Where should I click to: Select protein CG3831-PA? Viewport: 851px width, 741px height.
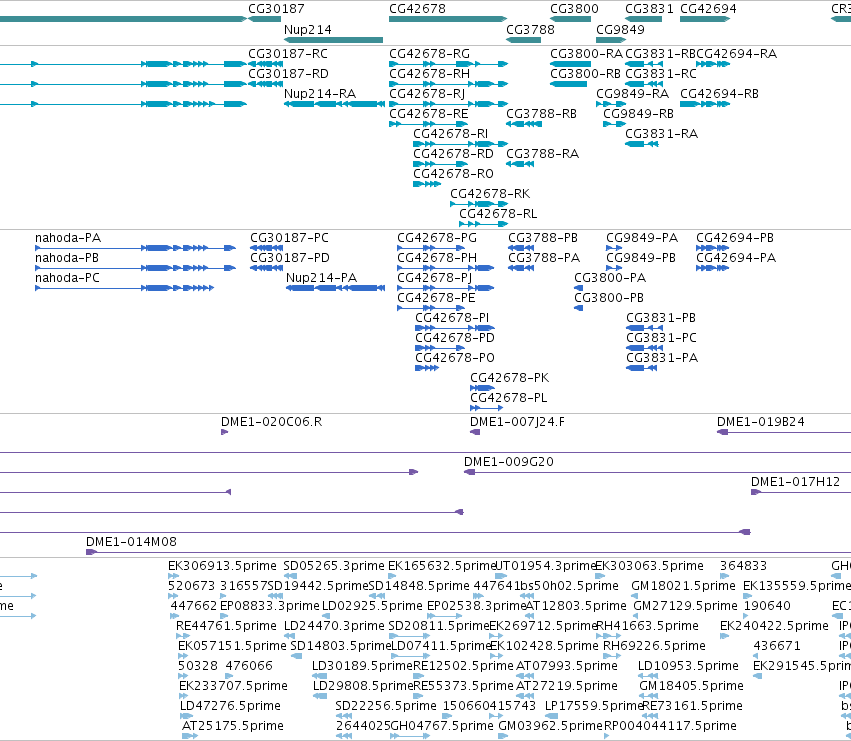click(662, 358)
